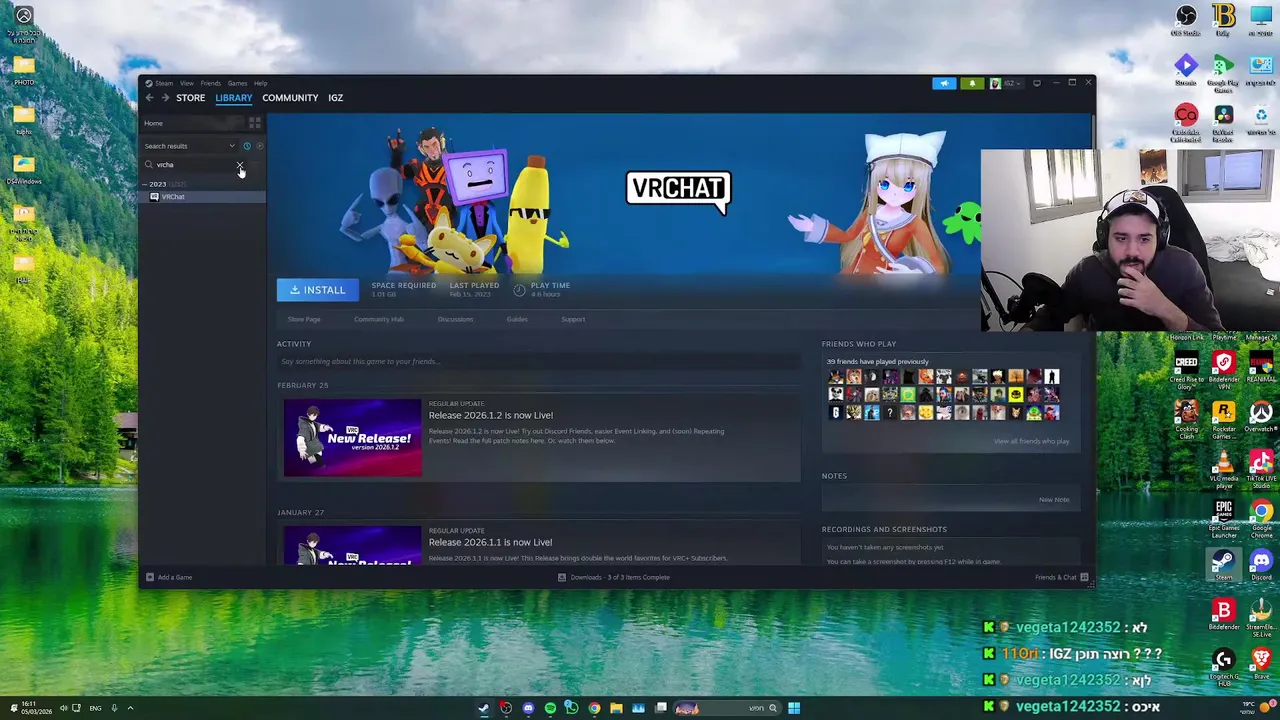
Task: Click the blue INSTALL button
Action: coord(318,290)
